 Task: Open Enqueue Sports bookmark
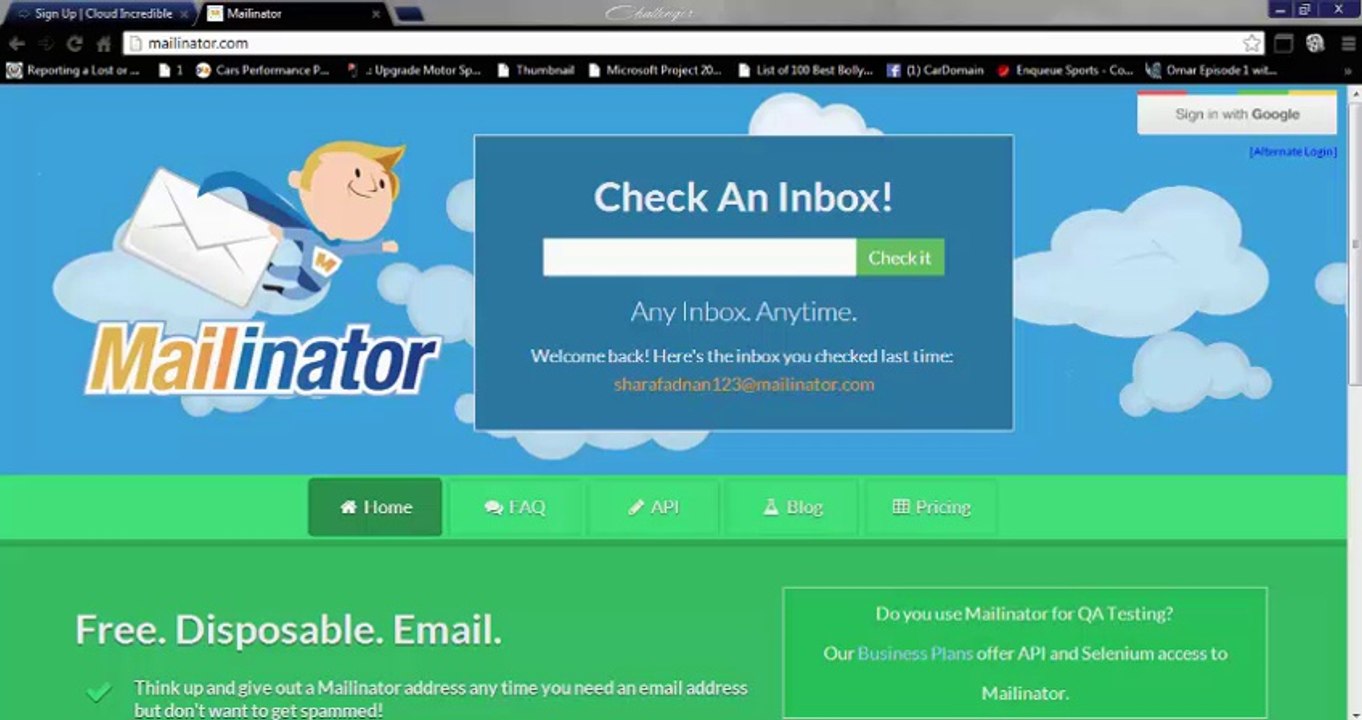(x=1065, y=71)
